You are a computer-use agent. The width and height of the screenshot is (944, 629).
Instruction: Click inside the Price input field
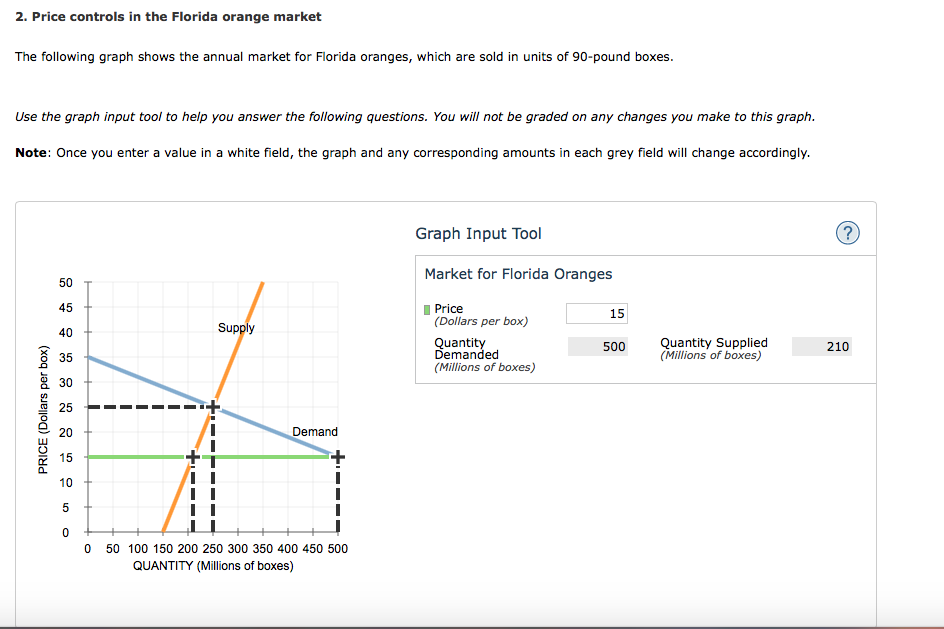[596, 312]
